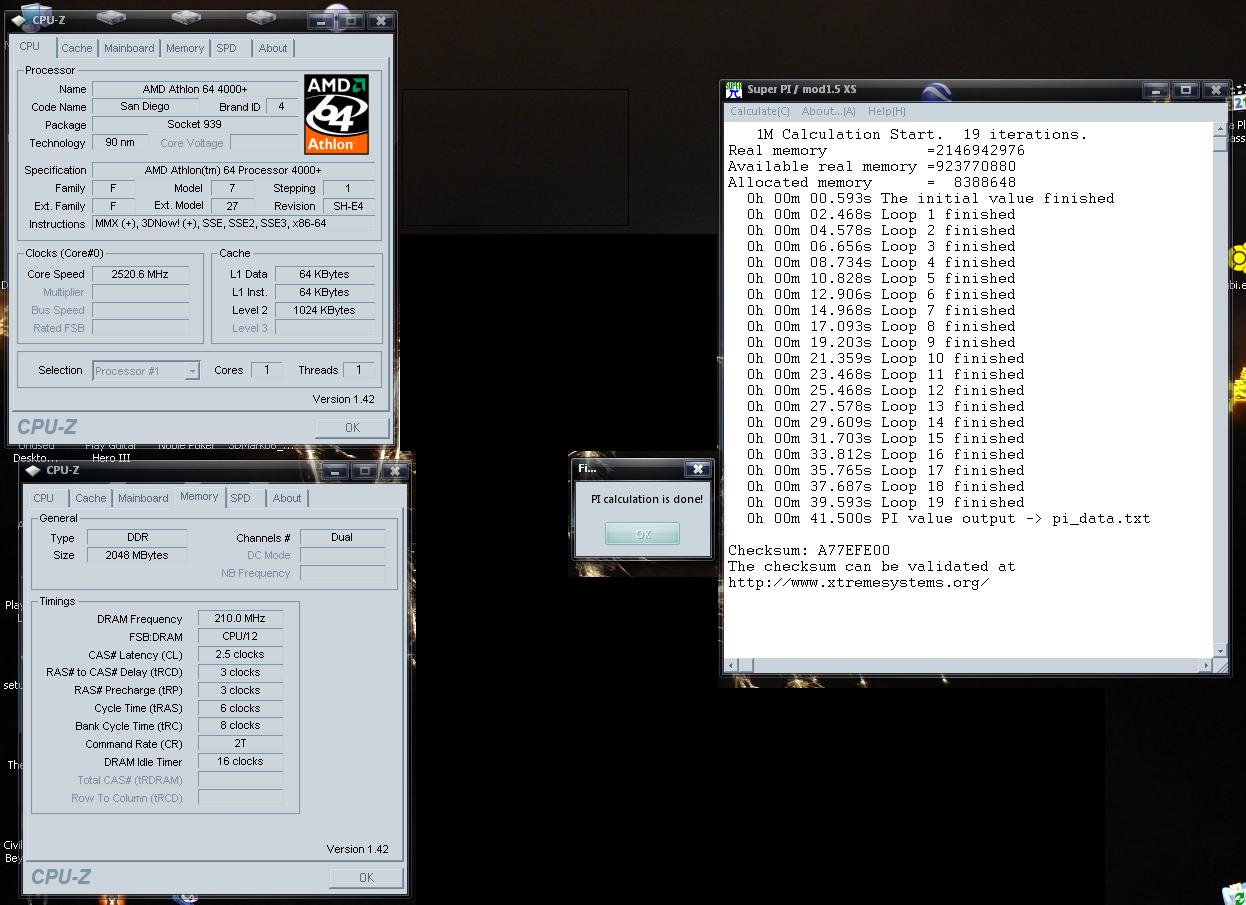Click the Package value Socket 939
1246x905 pixels.
click(x=195, y=125)
